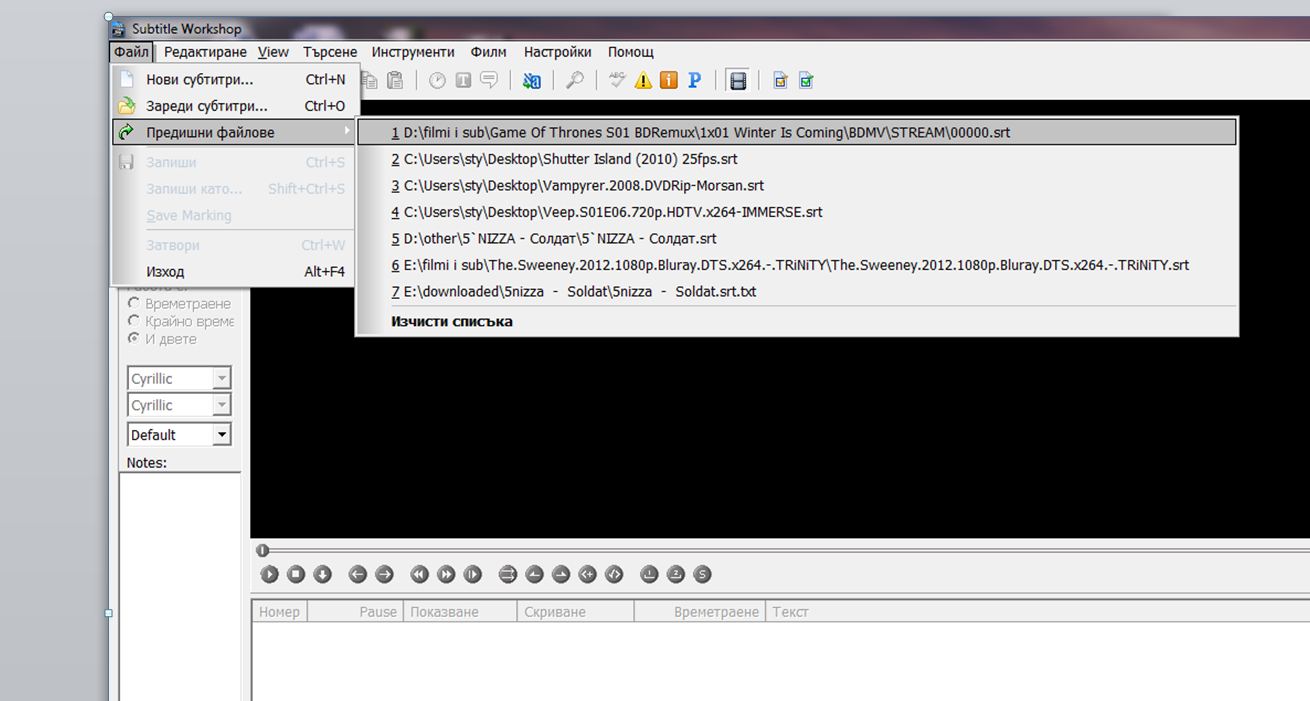This screenshot has height=701, width=1310.
Task: Click Изчисти списъка to clear recent files
Action: coord(452,321)
